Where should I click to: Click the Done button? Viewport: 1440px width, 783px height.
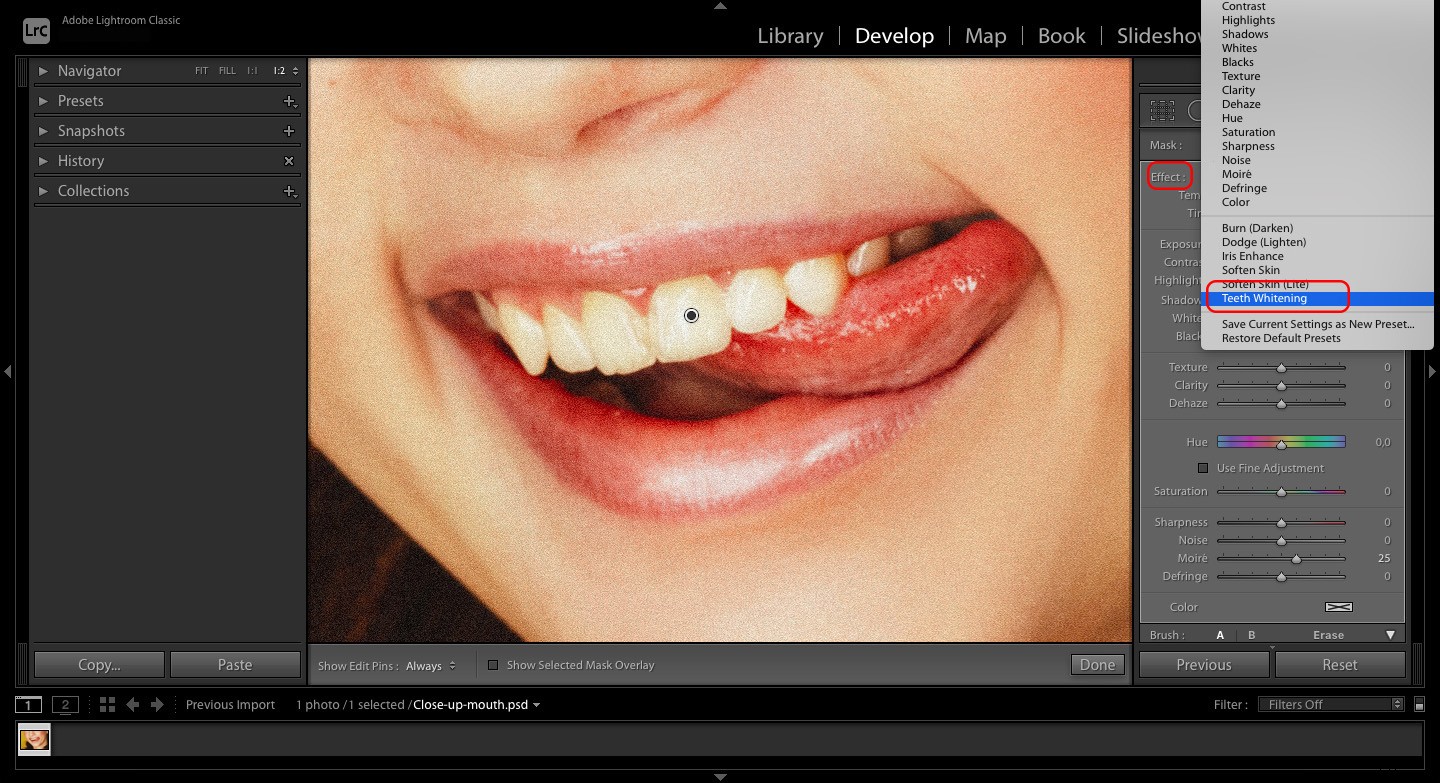[1097, 664]
